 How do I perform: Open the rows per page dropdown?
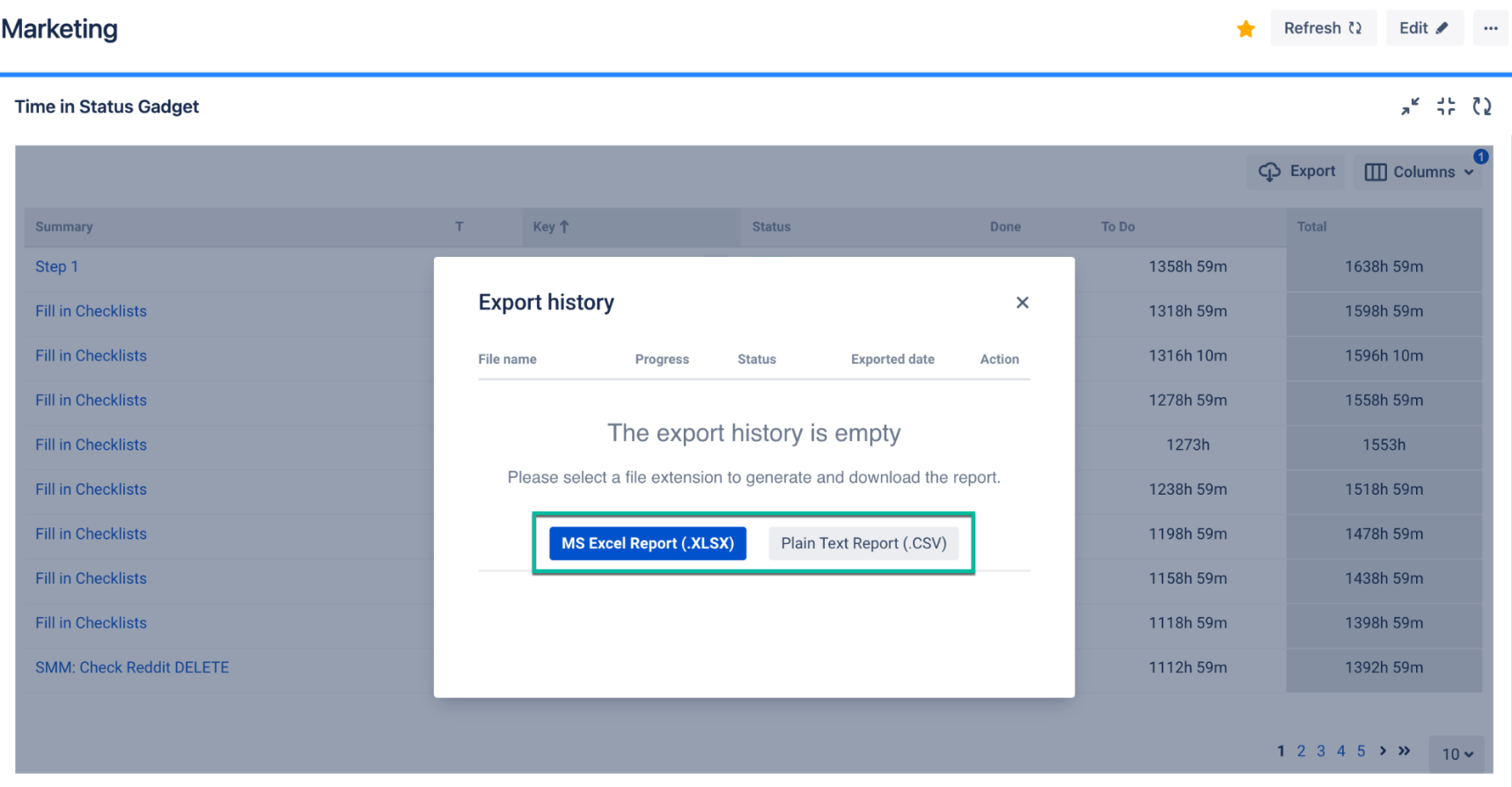pos(1457,754)
